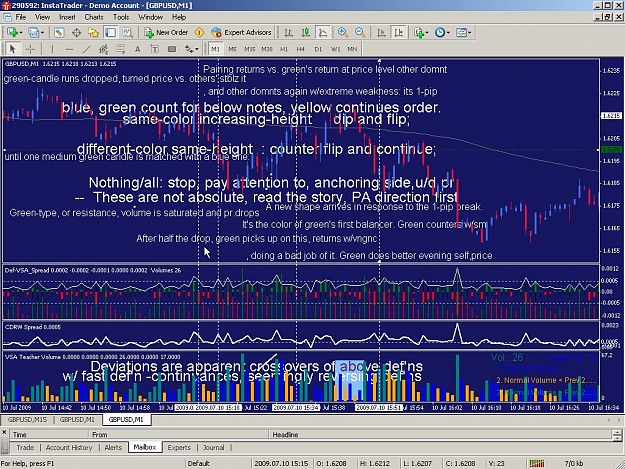Screen dimensions: 625x469
Task: Open the Indicators list icon
Action: pos(418,32)
